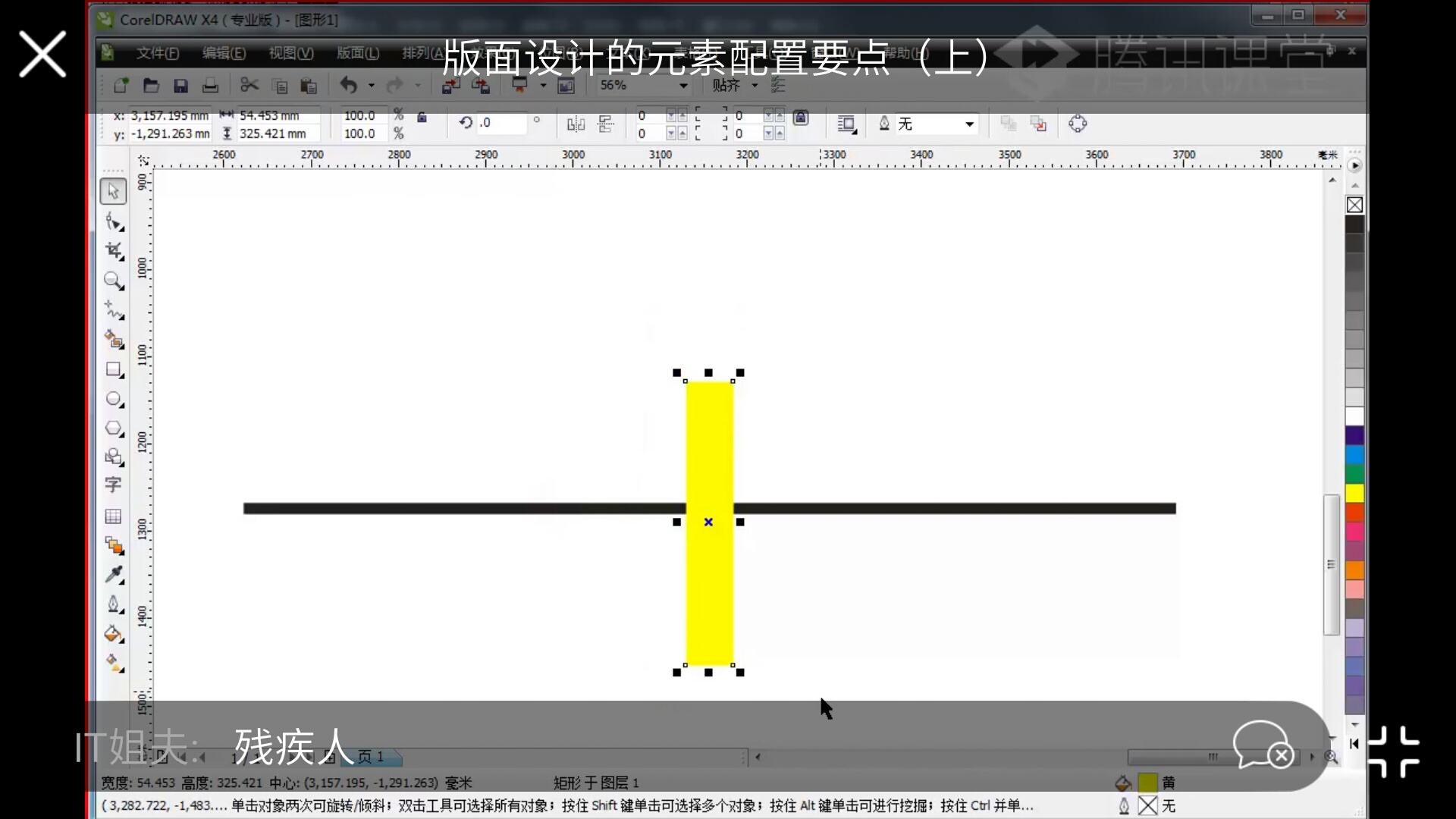Open the zoom level dropdown showing 56%

(x=684, y=86)
